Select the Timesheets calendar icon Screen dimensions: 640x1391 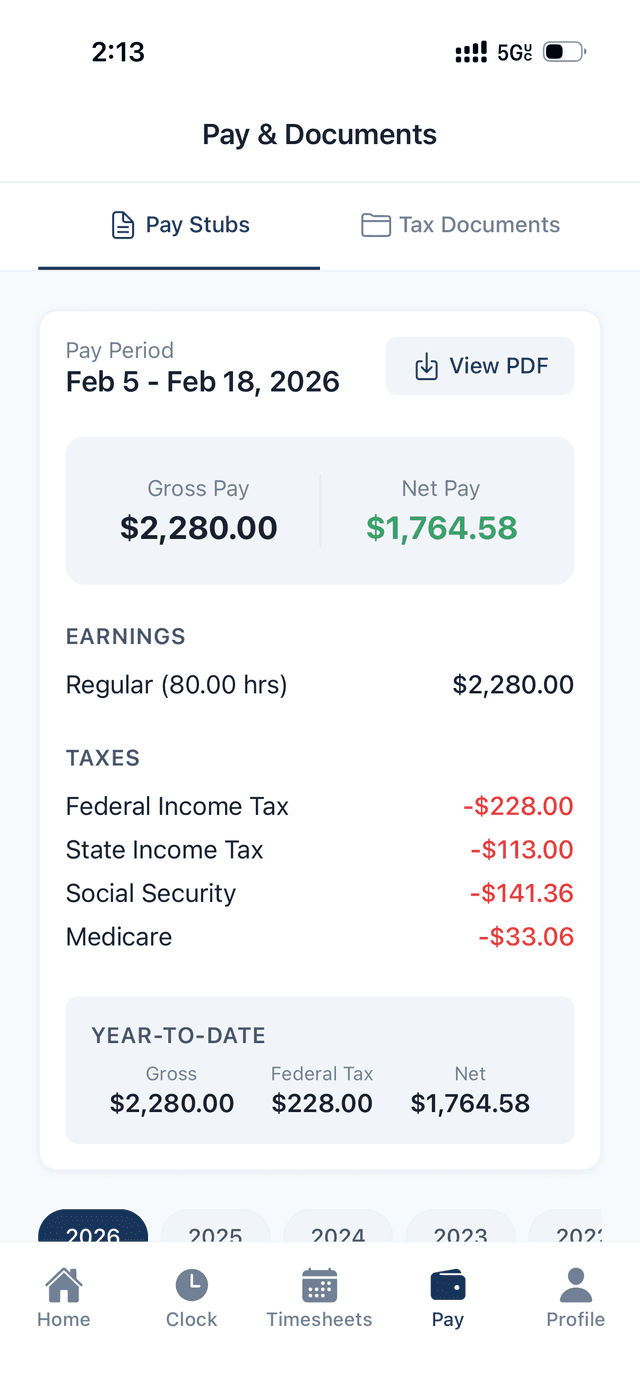coord(319,1288)
